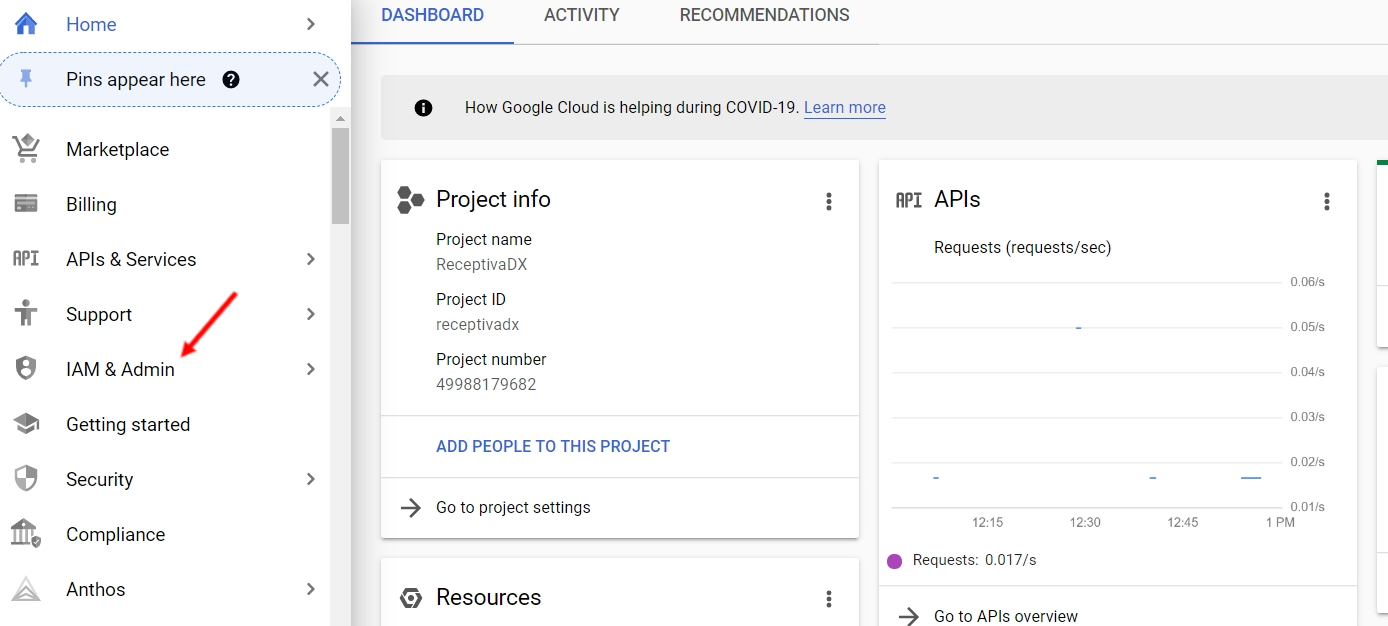
Task: Click the Home house icon
Action: pos(26,24)
